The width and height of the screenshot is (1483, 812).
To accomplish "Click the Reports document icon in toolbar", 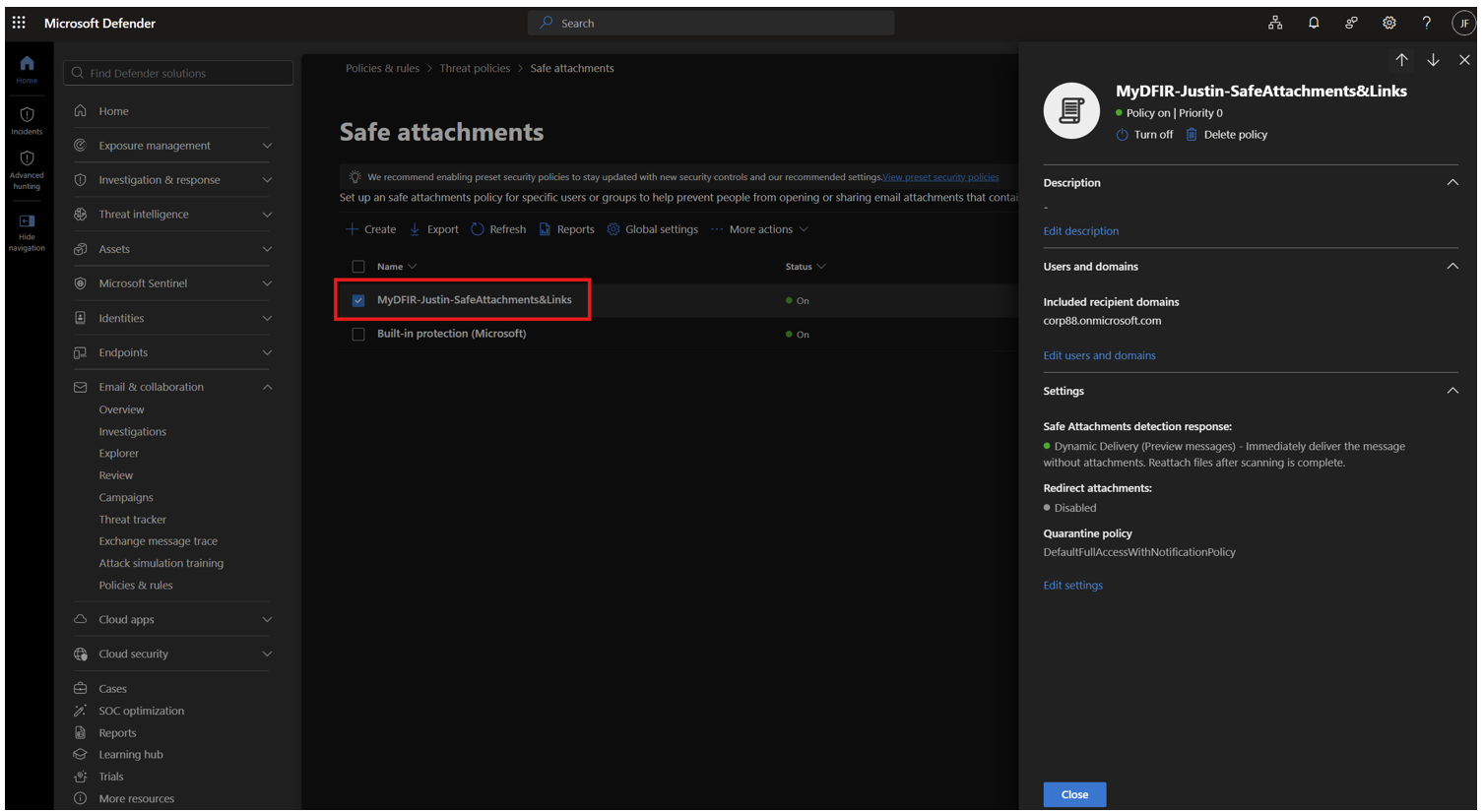I will 545,229.
